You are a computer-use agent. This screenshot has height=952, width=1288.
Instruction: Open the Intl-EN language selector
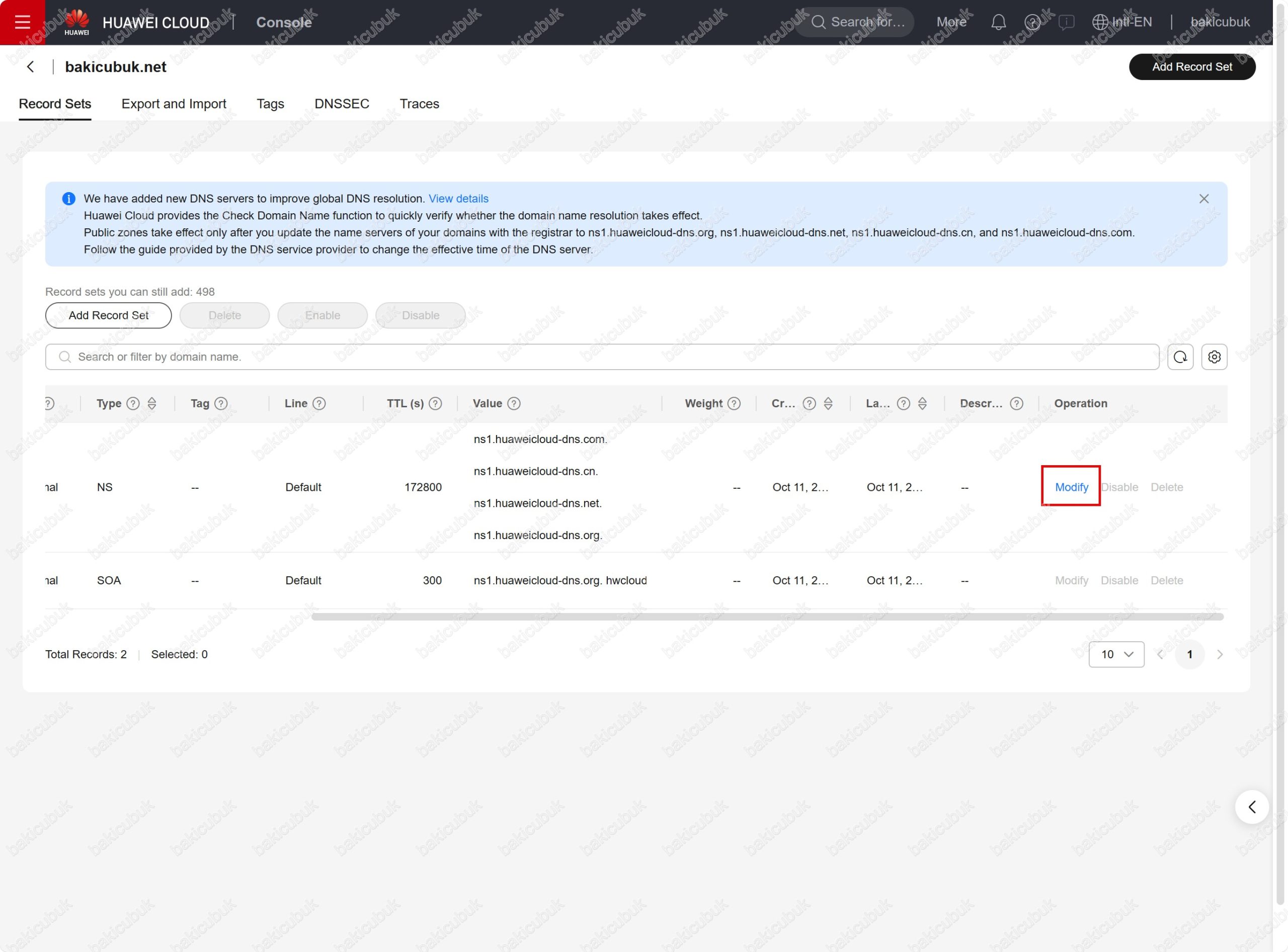pyautogui.click(x=1122, y=23)
